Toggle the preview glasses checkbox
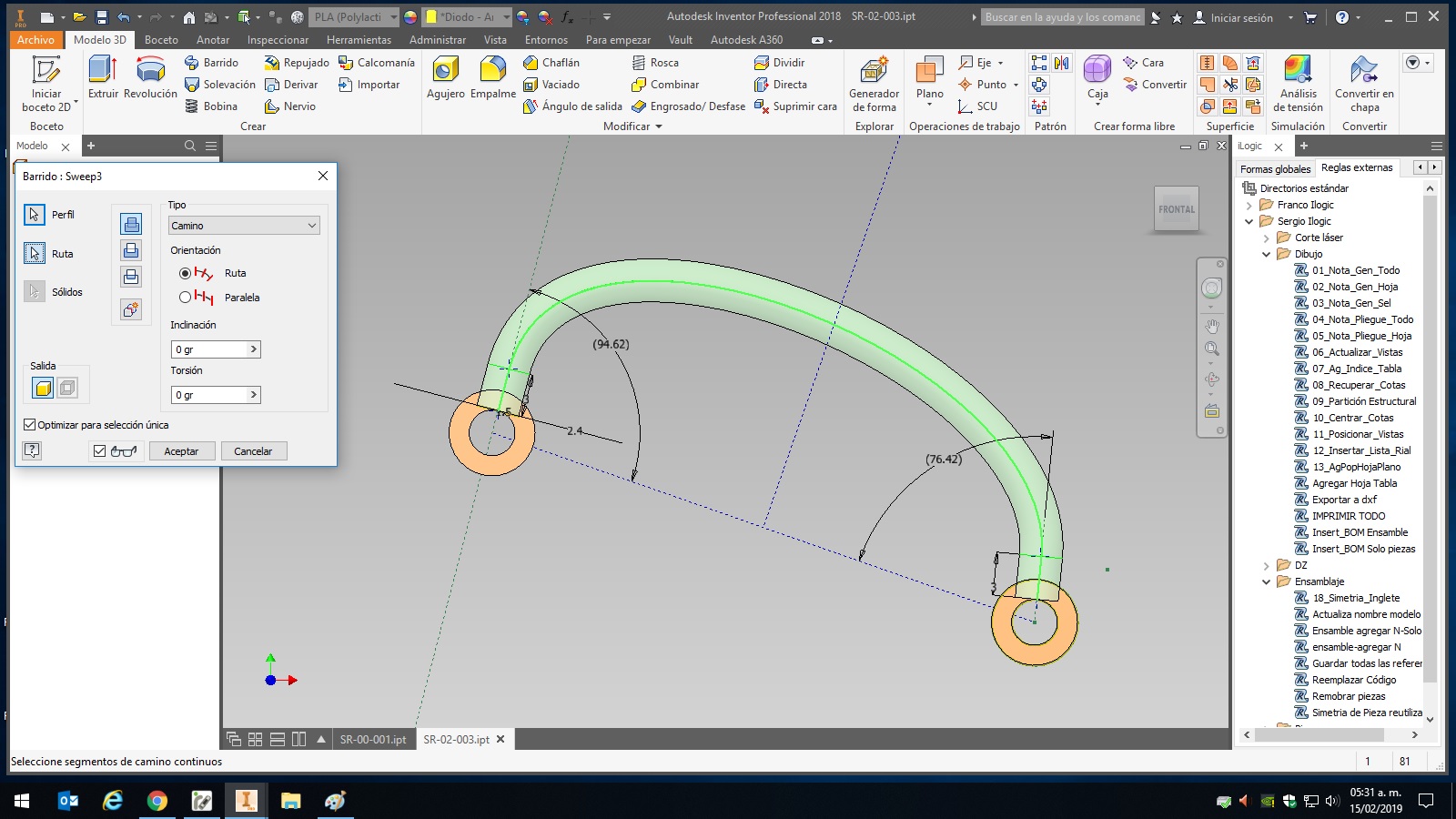This screenshot has width=1456, height=819. coord(99,450)
